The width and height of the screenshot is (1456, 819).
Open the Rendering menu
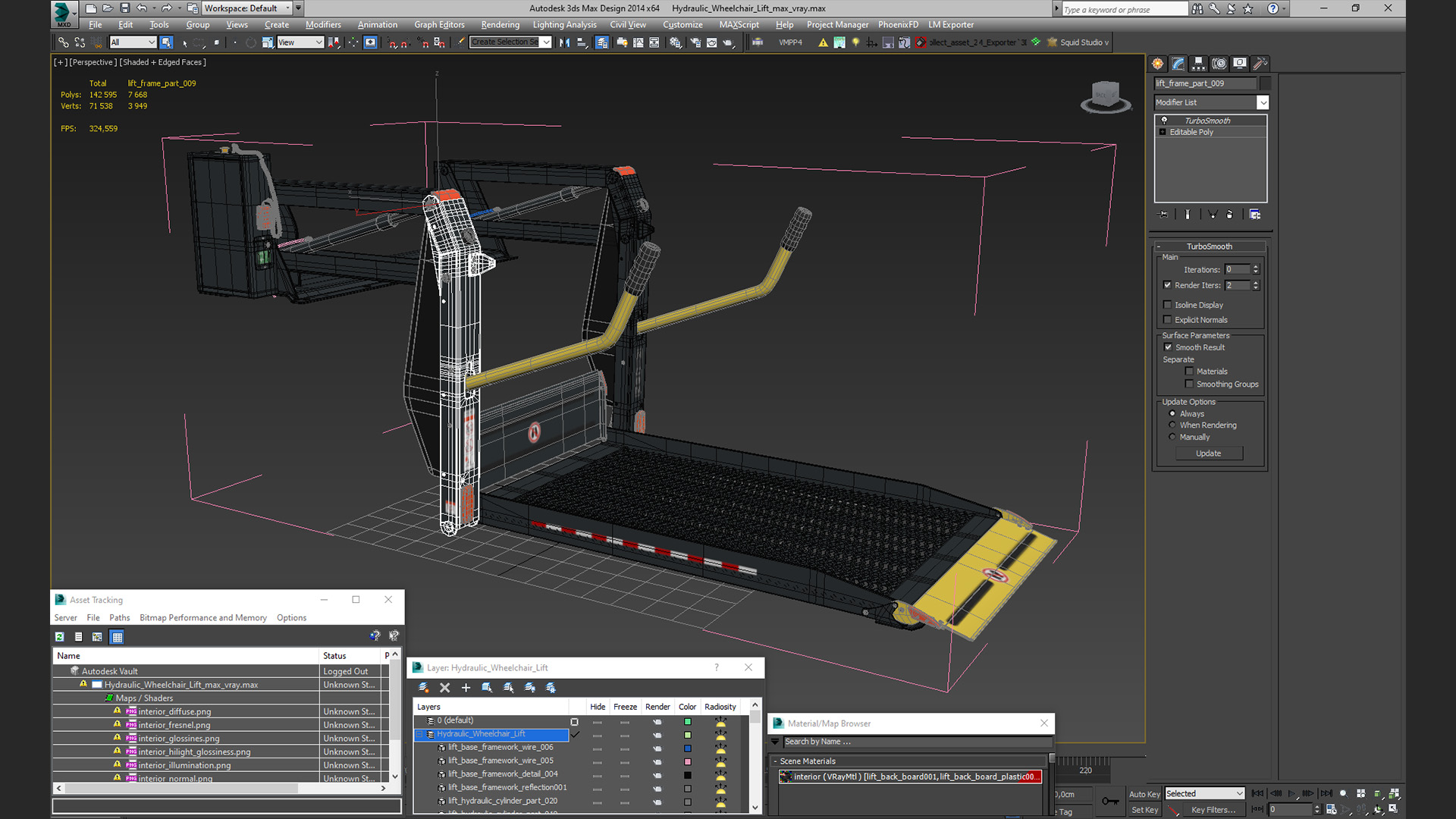(500, 24)
